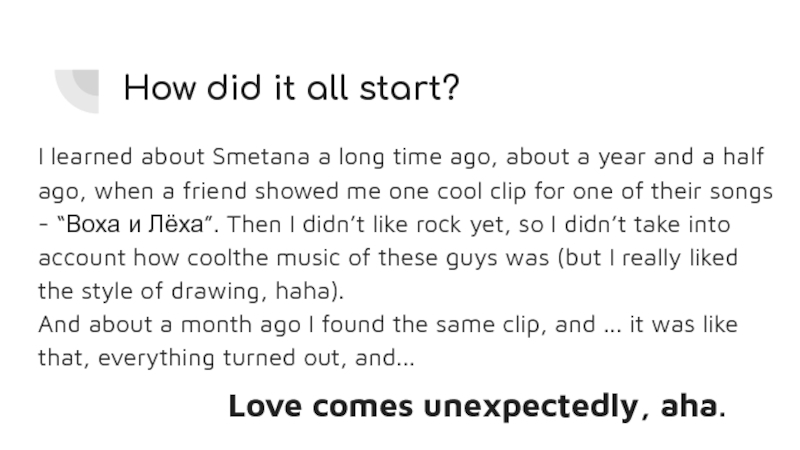Click the gray quarter-circle decoration beside the heading

click(x=78, y=90)
